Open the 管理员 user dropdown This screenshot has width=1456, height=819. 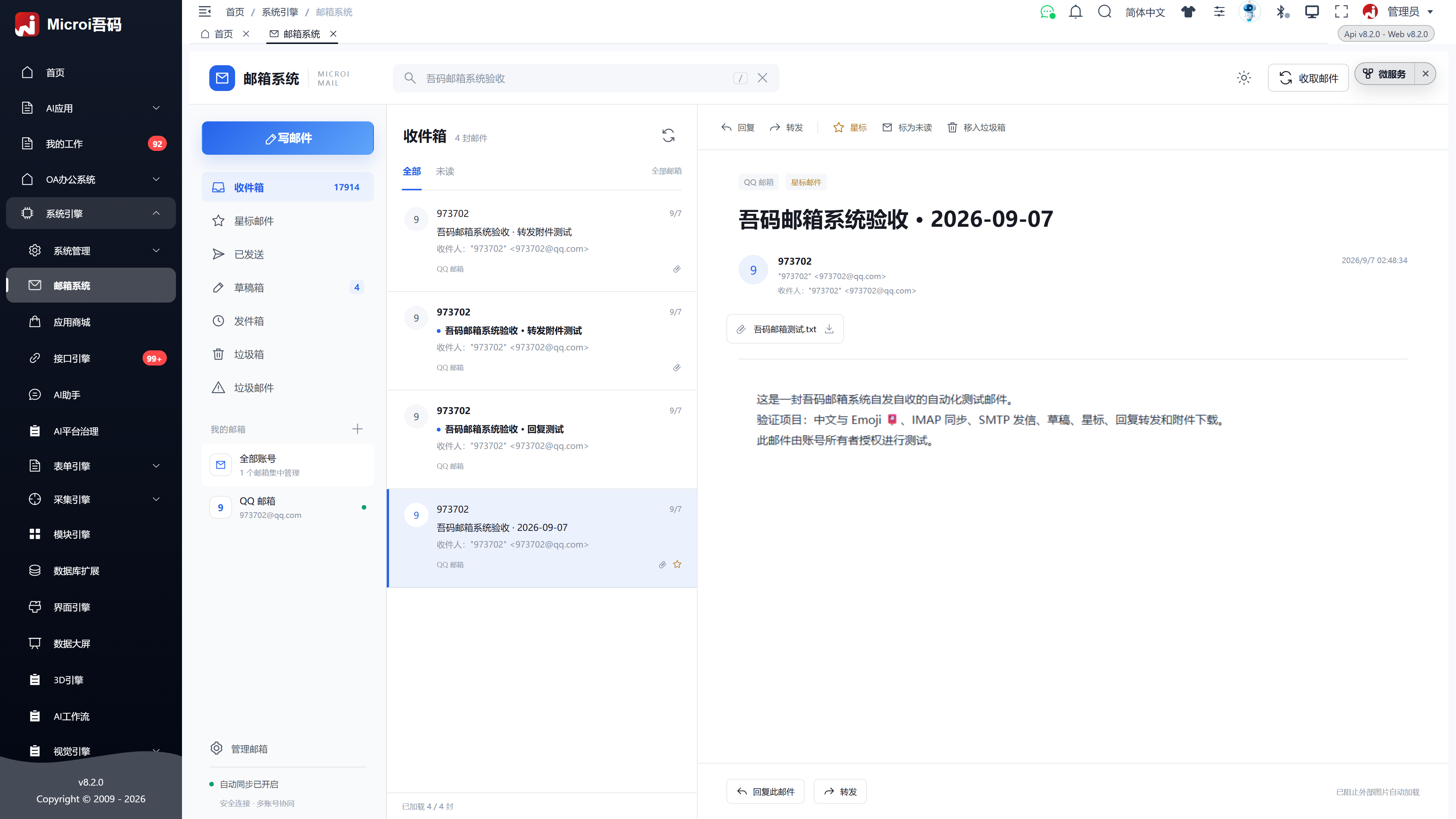(1398, 12)
